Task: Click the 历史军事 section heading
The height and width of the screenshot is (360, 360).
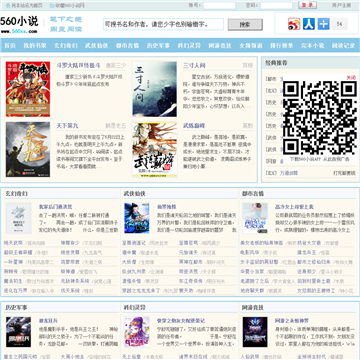Action: coord(16,307)
